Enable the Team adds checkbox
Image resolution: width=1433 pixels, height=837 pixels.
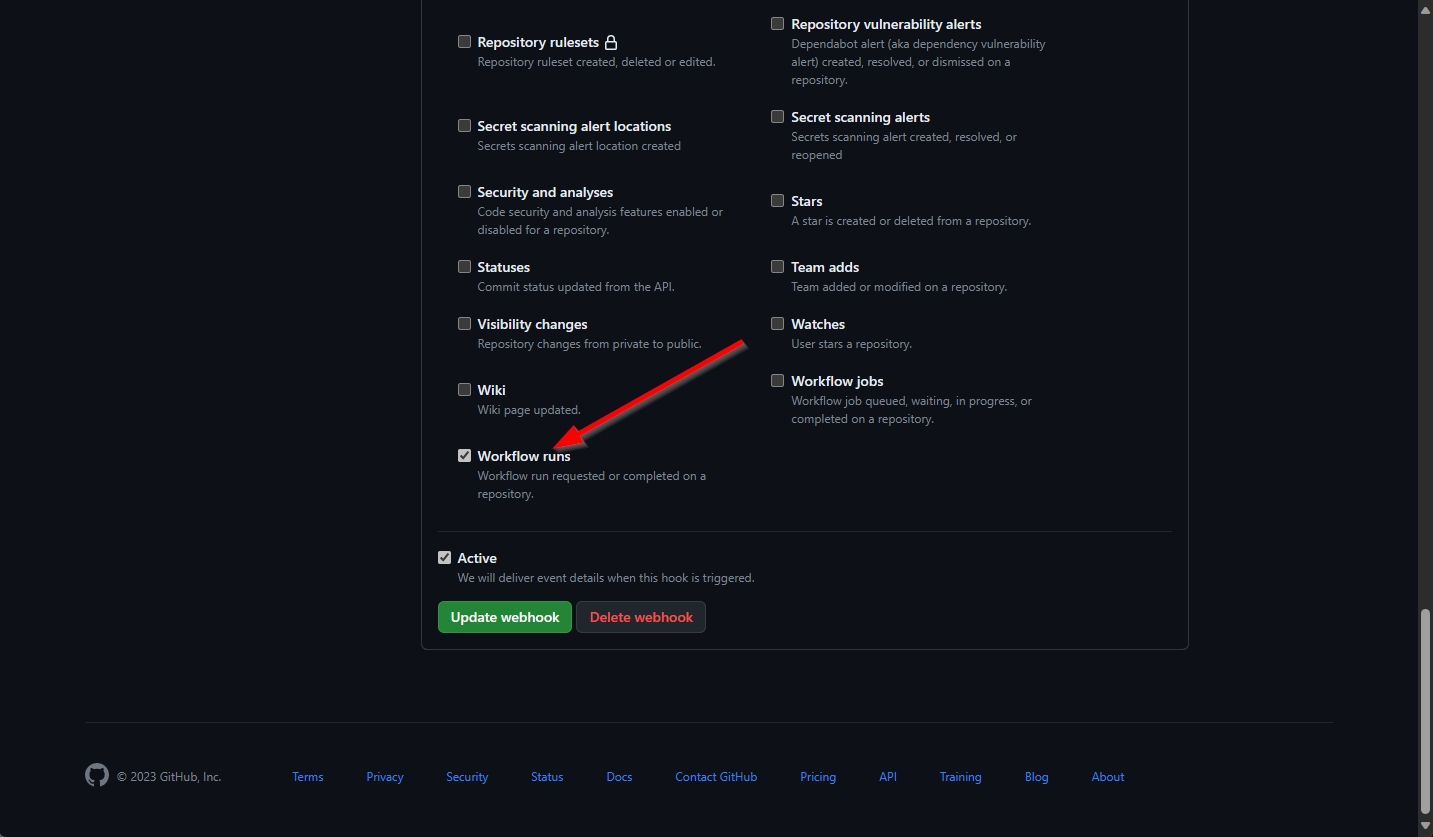(x=777, y=267)
